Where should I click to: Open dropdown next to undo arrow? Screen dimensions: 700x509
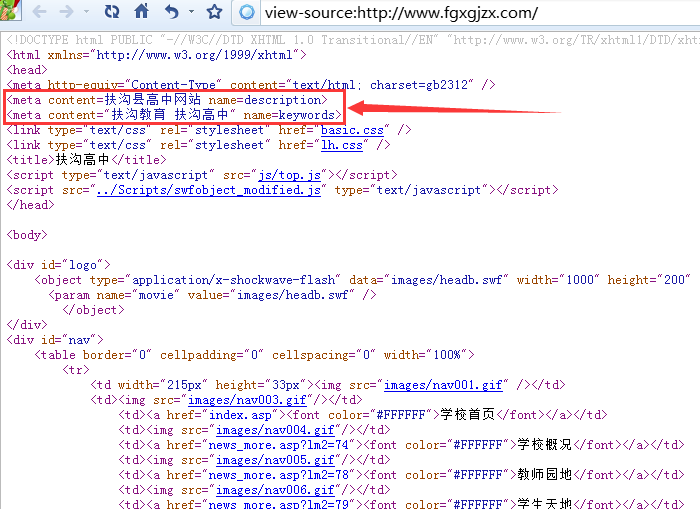192,12
